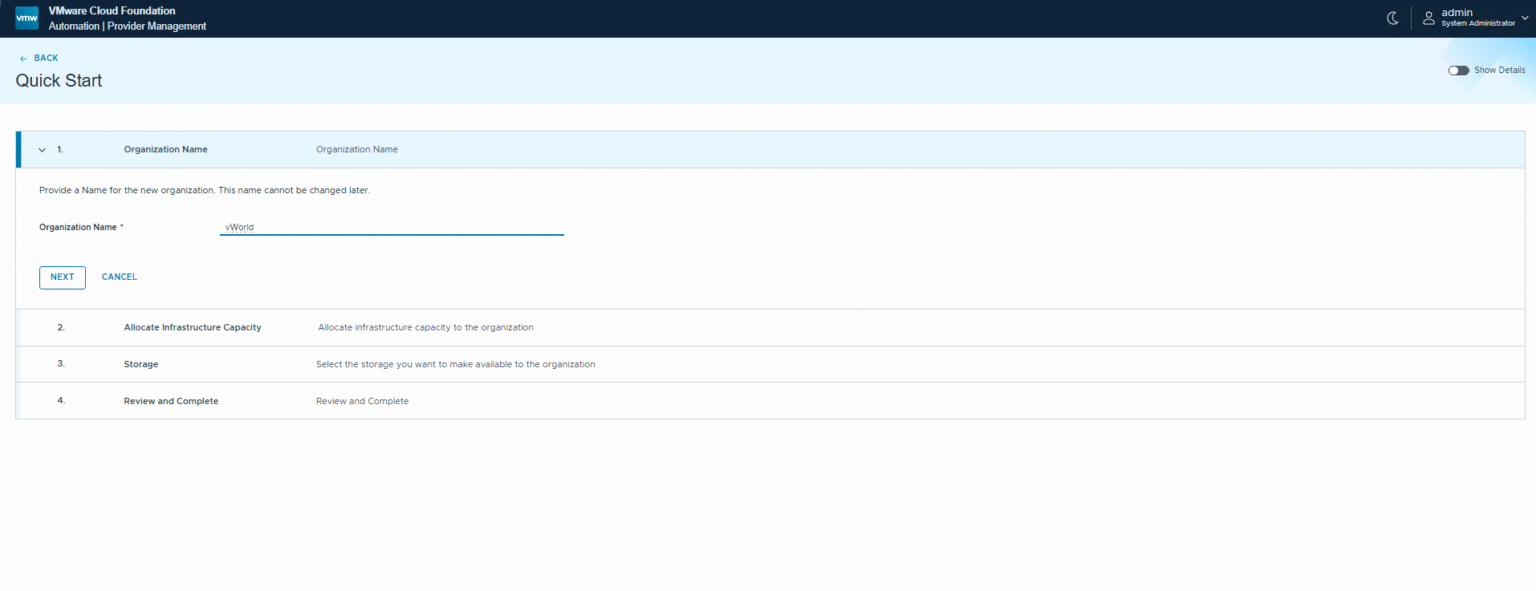The image size is (1536, 591).
Task: Toggle dark mode moon icon
Action: pos(1392,18)
